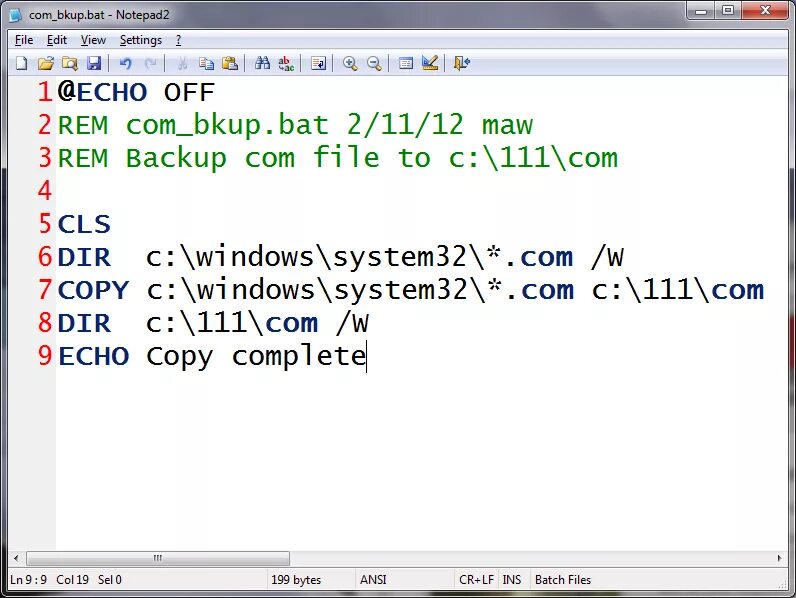
Task: Toggle word wrap toolbar icon
Action: tap(318, 63)
